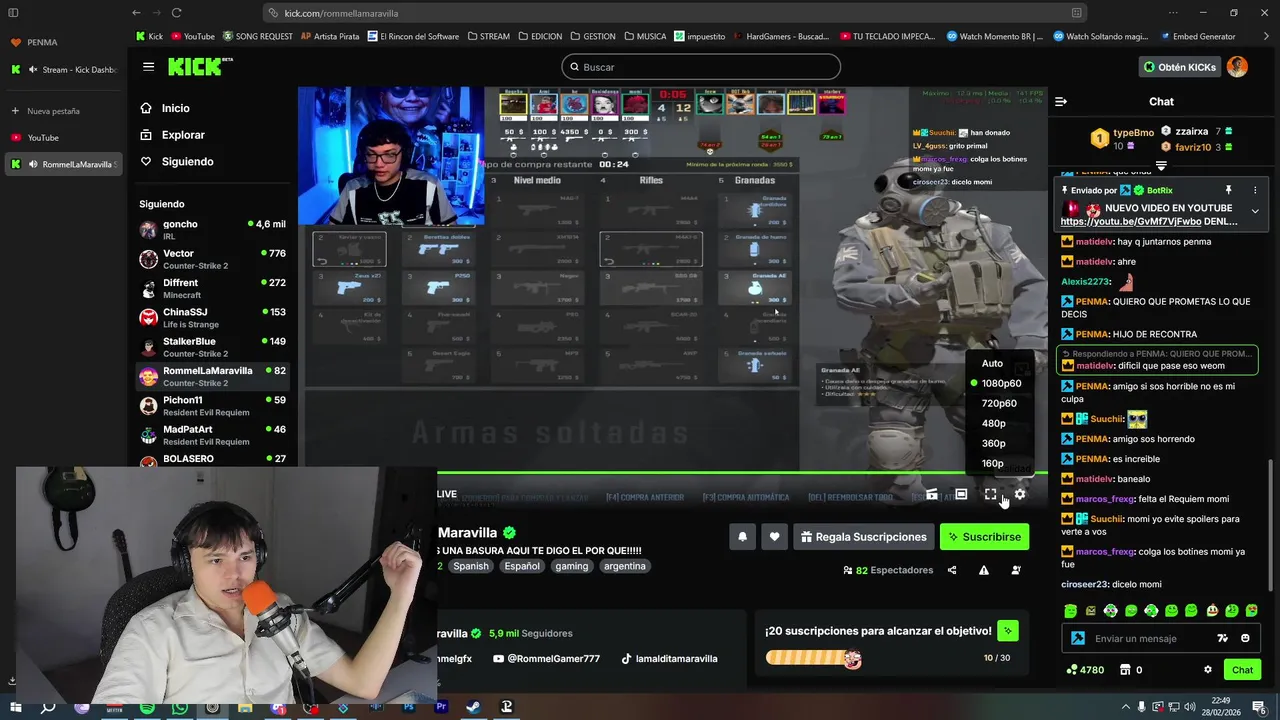Open StalkerBlue channel in following list
Image resolution: width=1280 pixels, height=720 pixels.
212,347
